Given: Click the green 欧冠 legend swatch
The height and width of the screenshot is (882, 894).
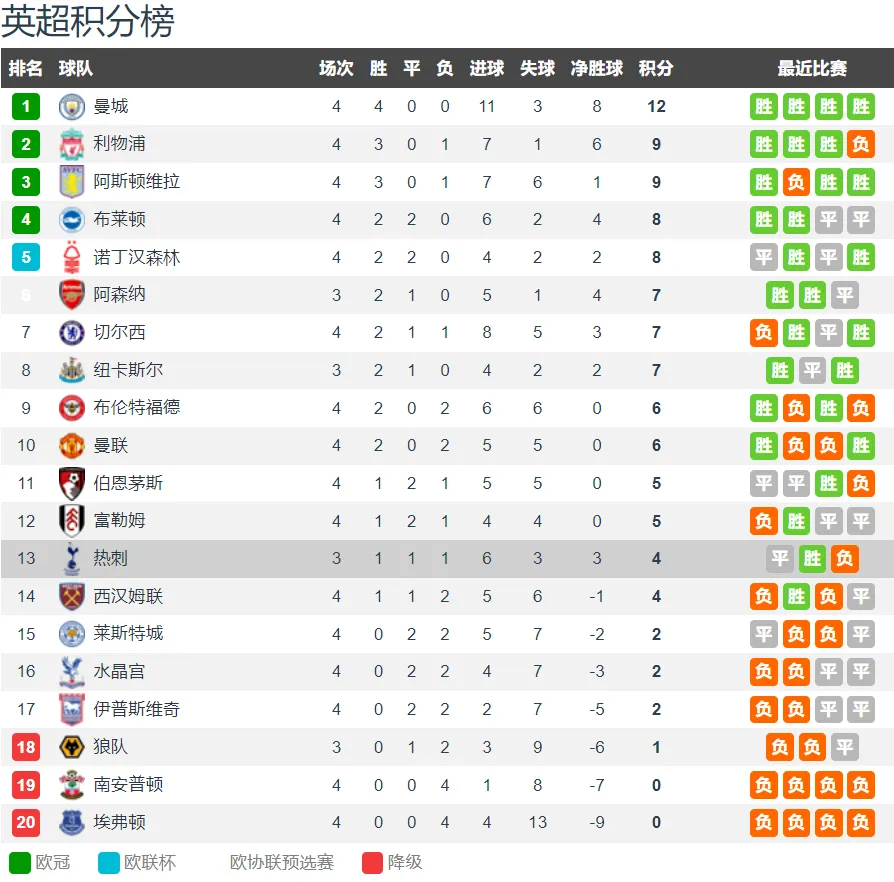Looking at the screenshot, I should coord(20,863).
